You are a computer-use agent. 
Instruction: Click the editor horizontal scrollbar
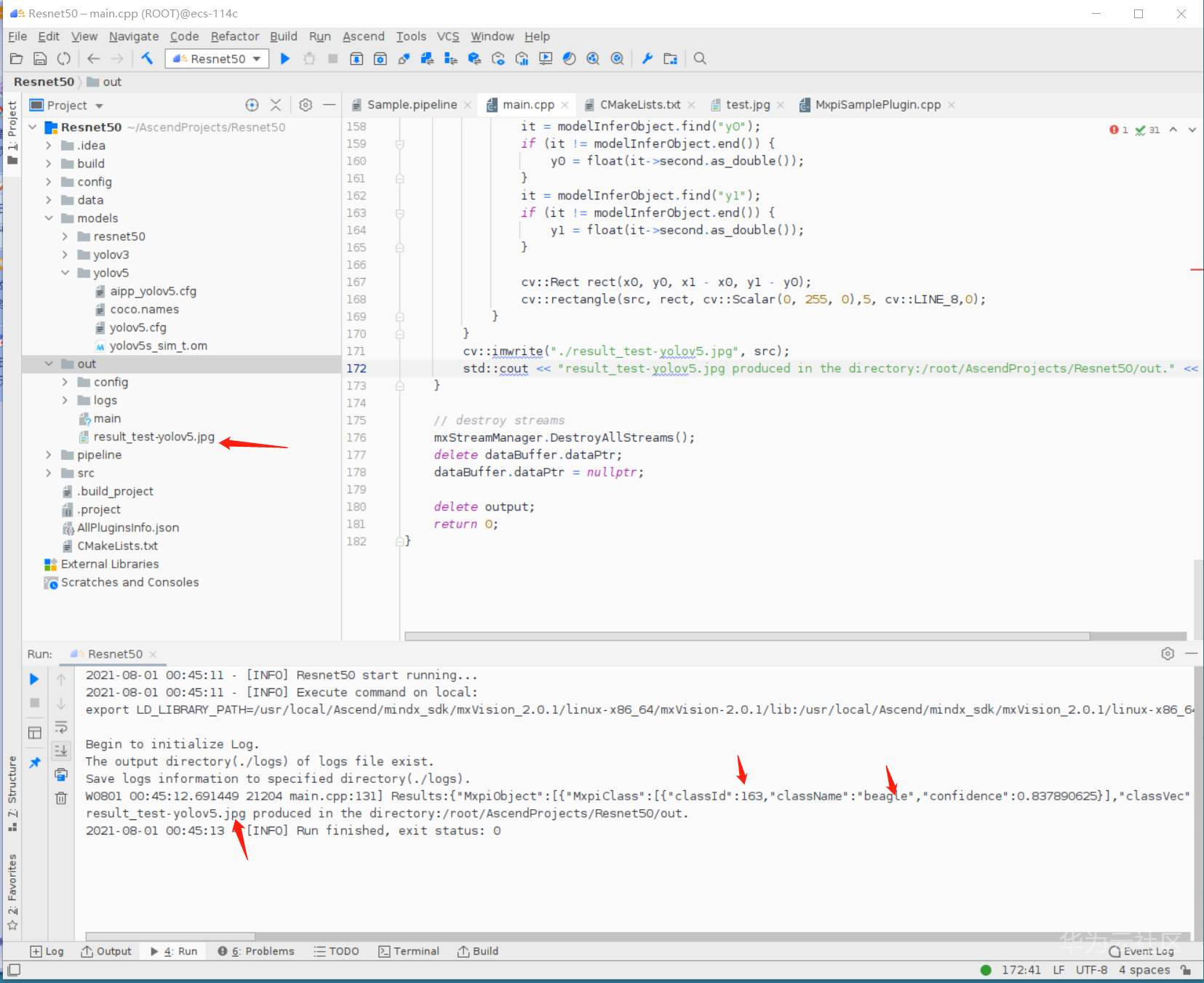746,636
